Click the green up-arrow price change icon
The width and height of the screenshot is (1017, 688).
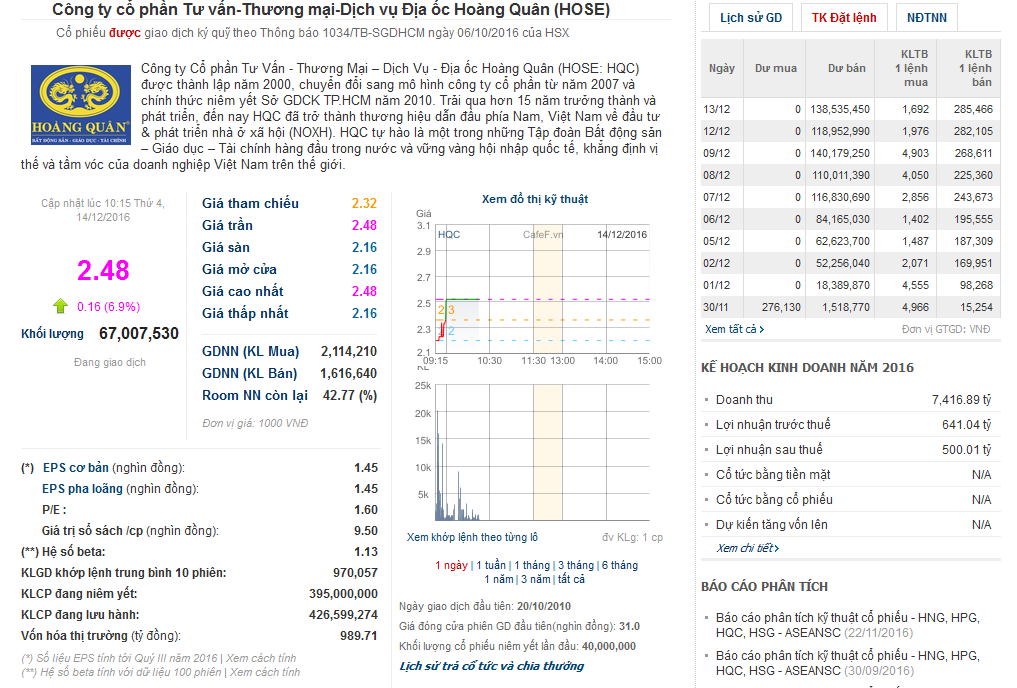click(60, 306)
